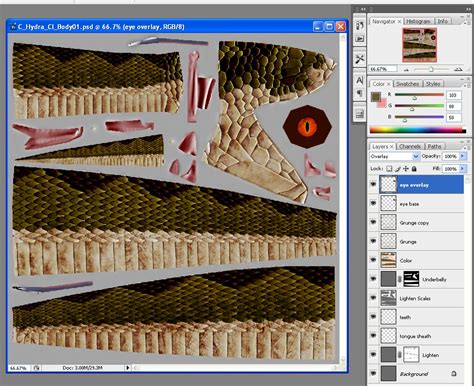
Task: Click the Photoshop icon in document title bar
Action: 13,27
